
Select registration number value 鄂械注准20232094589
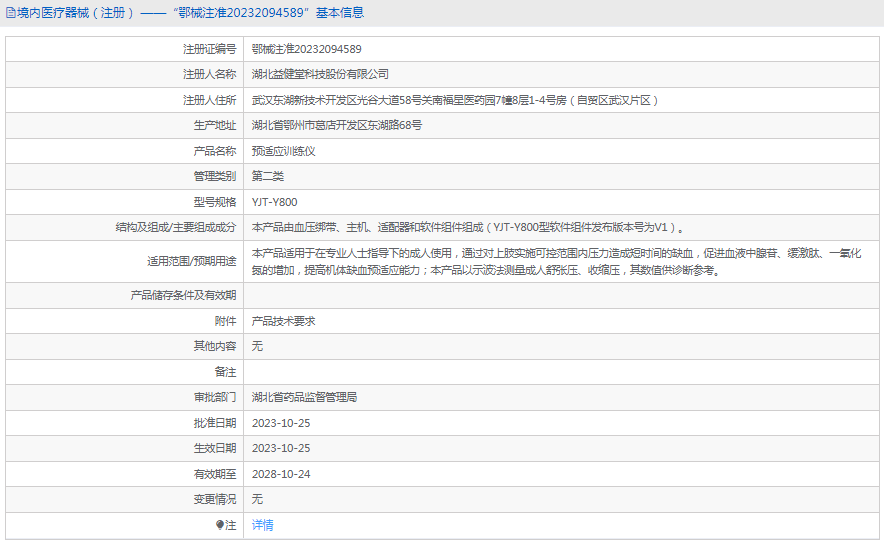point(307,49)
